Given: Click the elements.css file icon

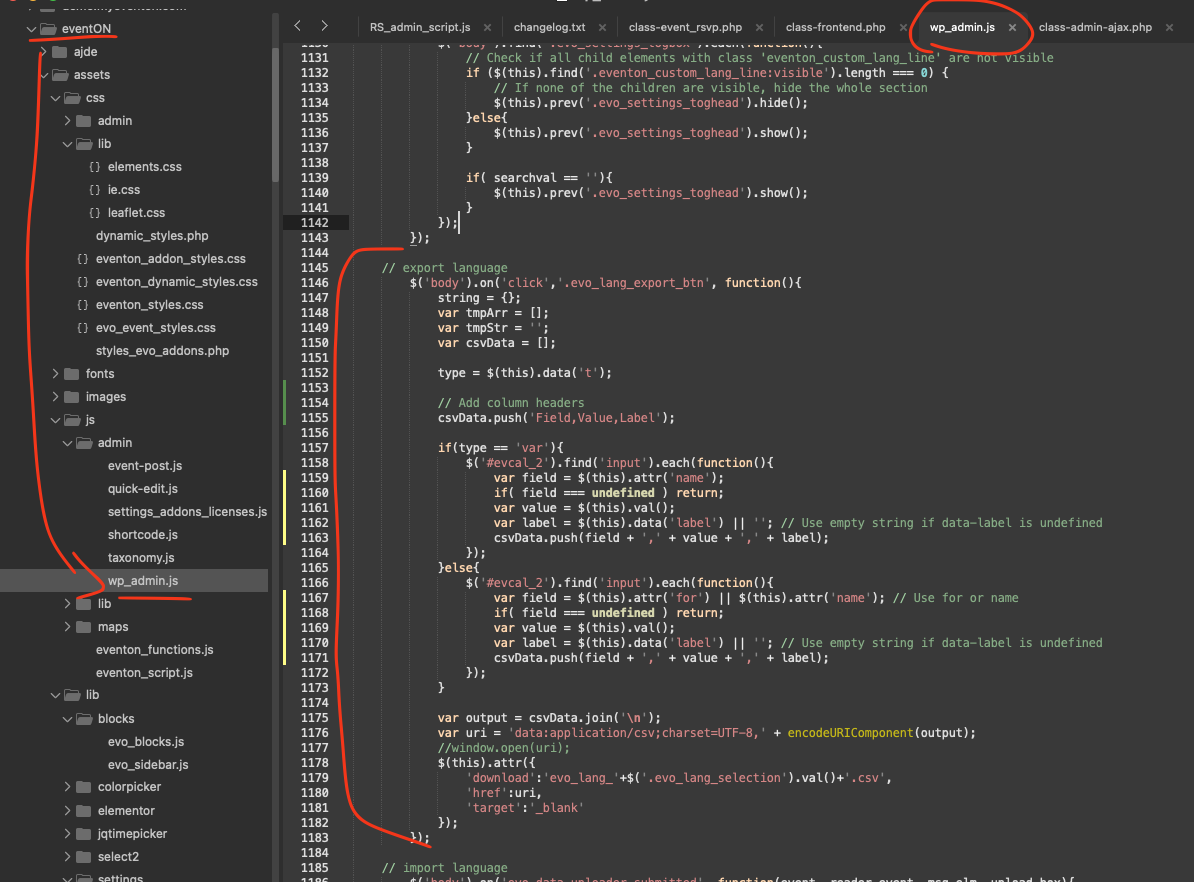Looking at the screenshot, I should (94, 167).
